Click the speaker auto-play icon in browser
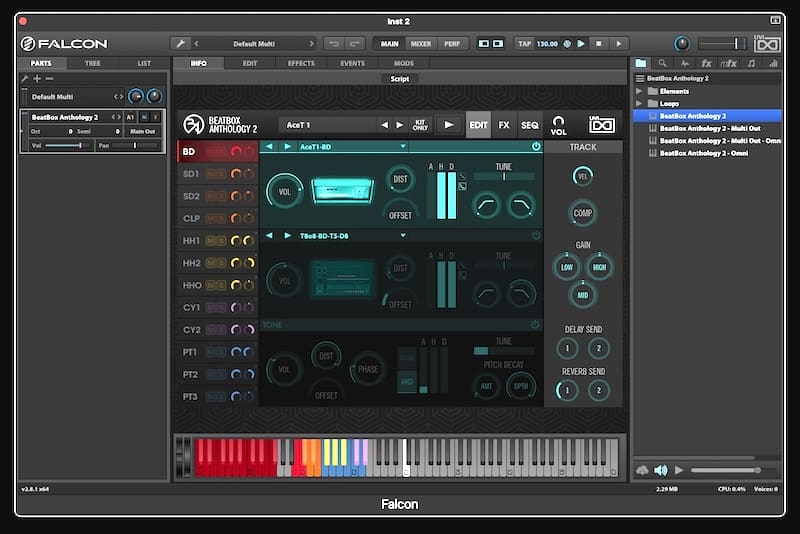 [x=661, y=470]
